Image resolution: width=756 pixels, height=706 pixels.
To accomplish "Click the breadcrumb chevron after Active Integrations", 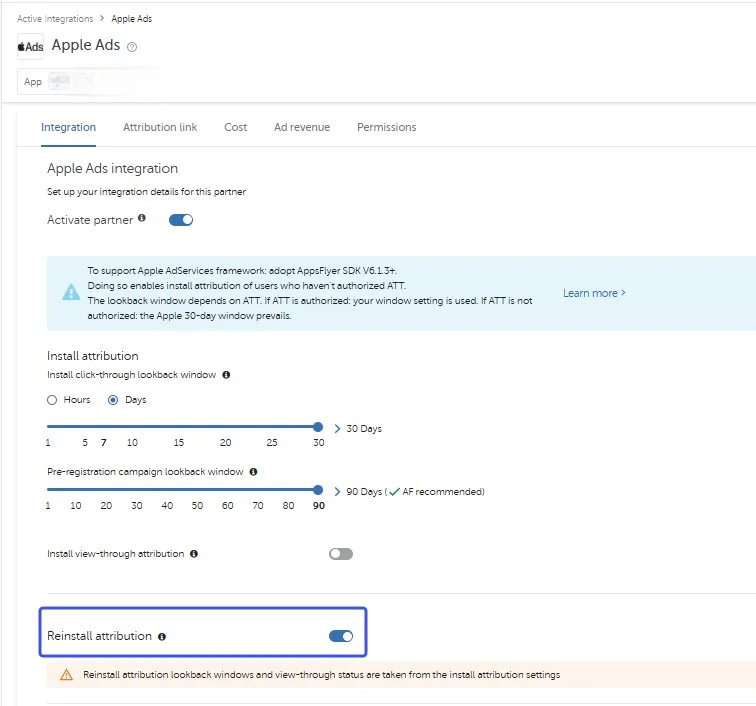I will 102,18.
